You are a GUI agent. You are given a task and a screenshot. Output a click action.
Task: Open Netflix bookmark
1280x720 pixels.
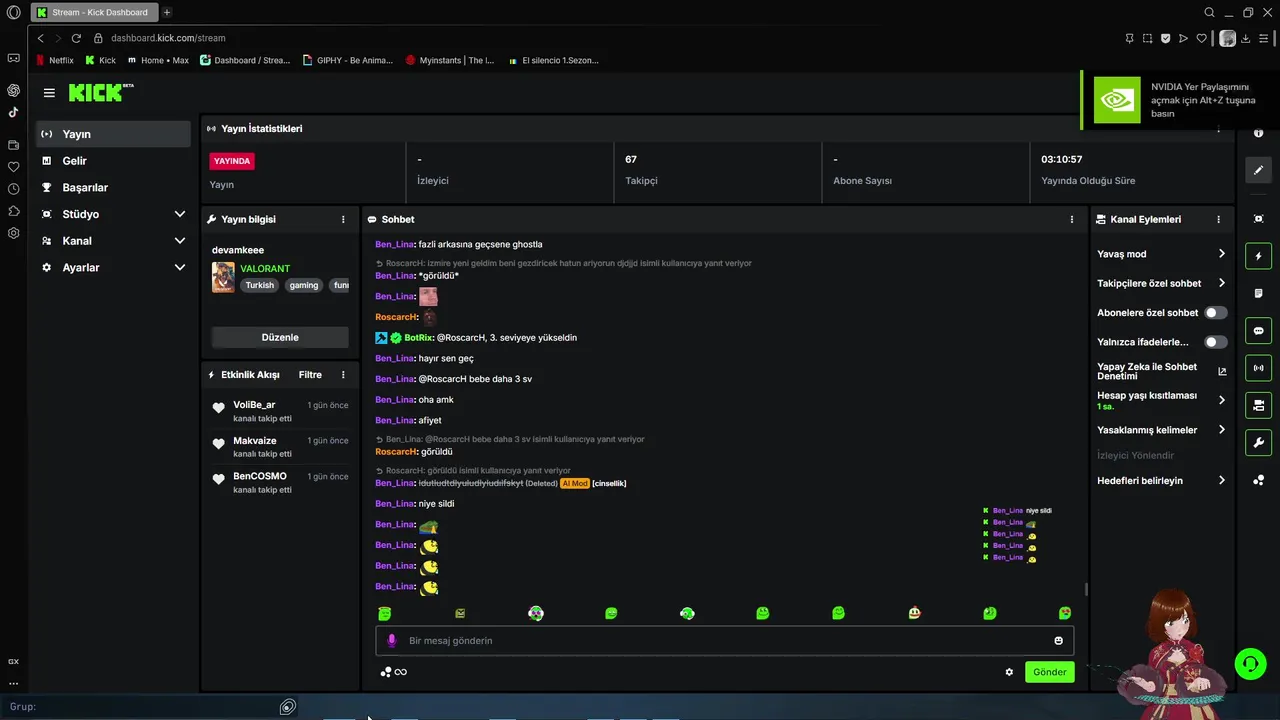(55, 60)
